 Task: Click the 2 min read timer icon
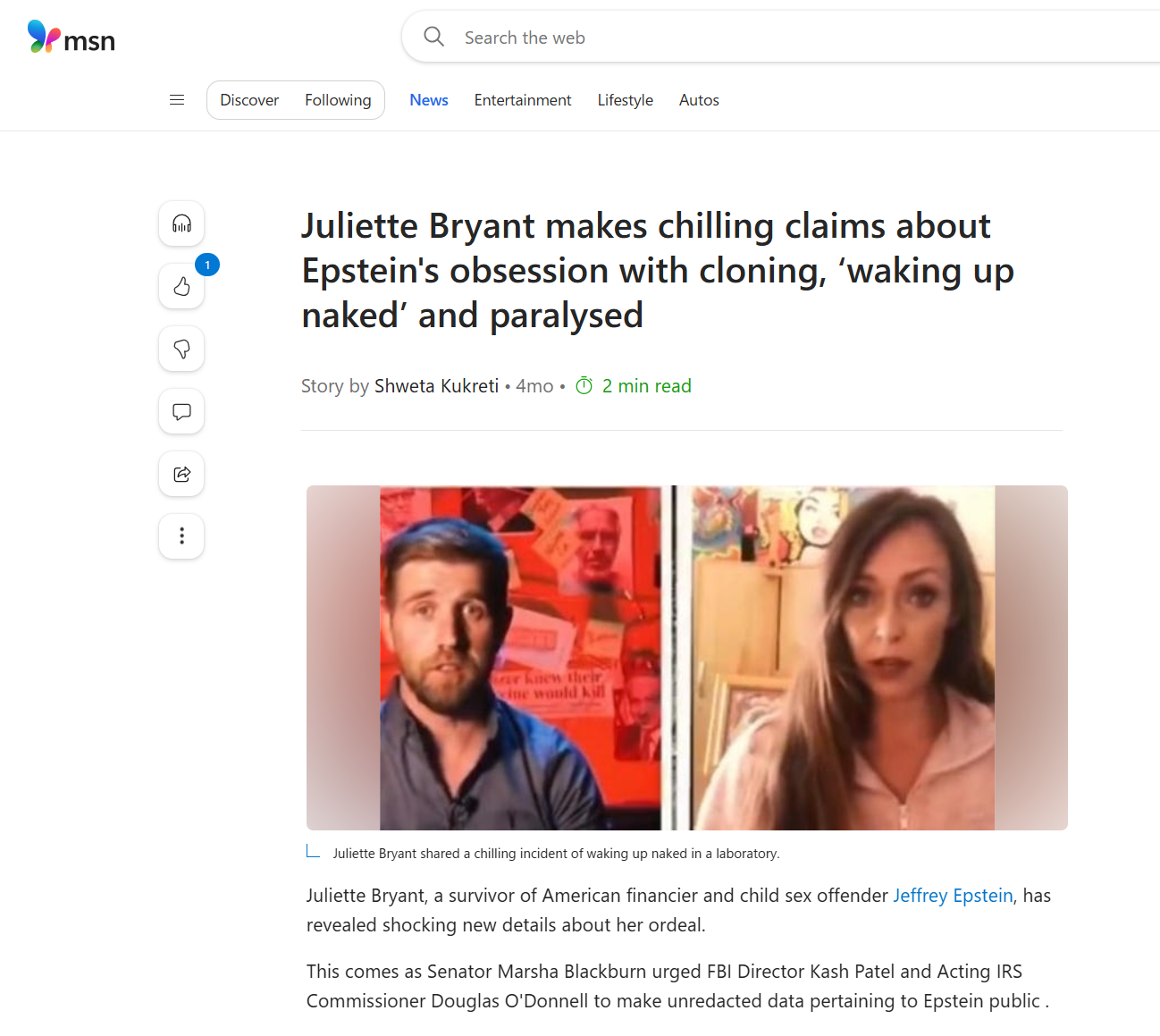pyautogui.click(x=584, y=386)
